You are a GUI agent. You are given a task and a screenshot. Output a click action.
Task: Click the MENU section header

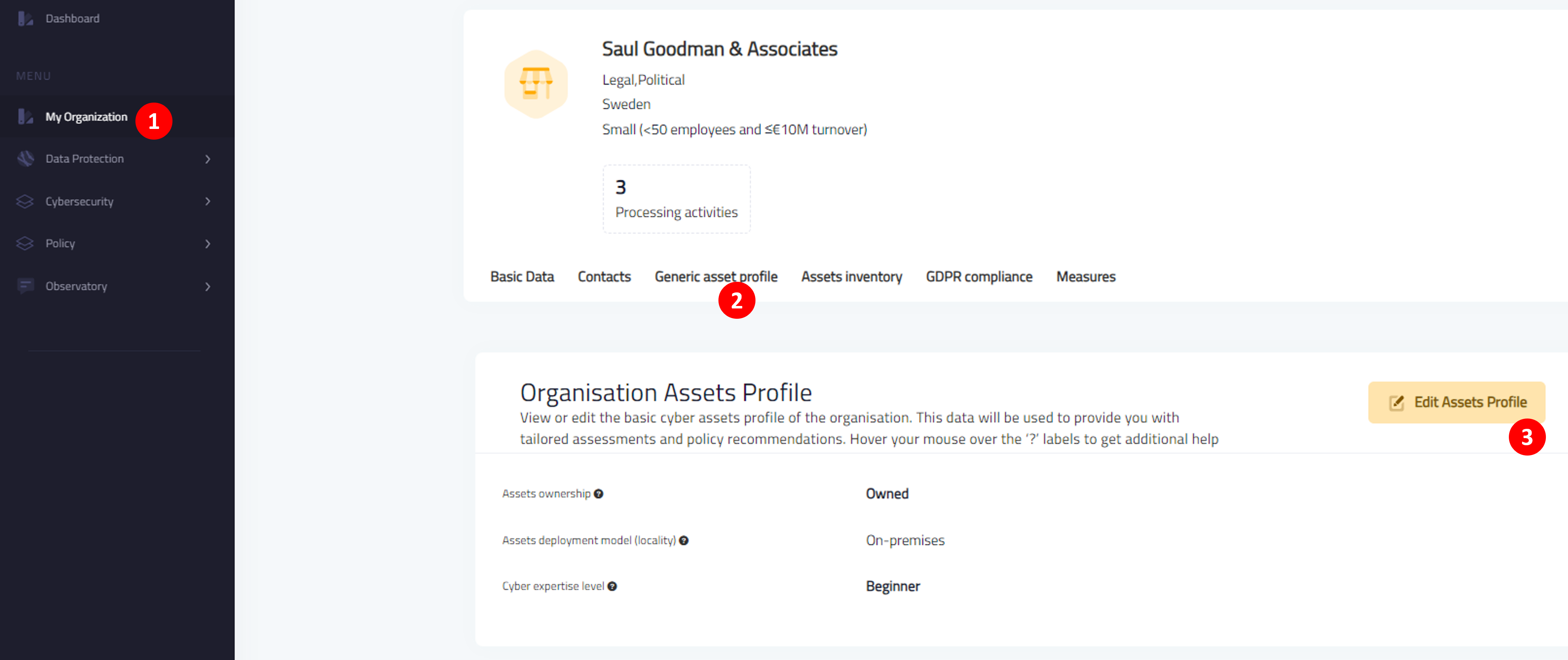tap(33, 77)
